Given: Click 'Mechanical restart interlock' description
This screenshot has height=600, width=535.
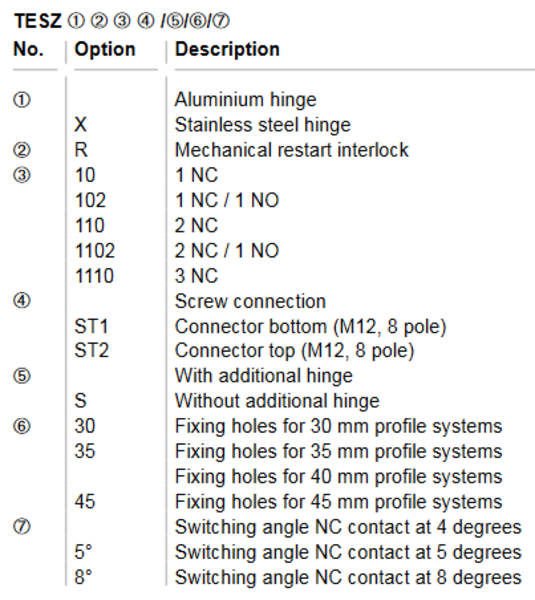Looking at the screenshot, I should point(292,150).
